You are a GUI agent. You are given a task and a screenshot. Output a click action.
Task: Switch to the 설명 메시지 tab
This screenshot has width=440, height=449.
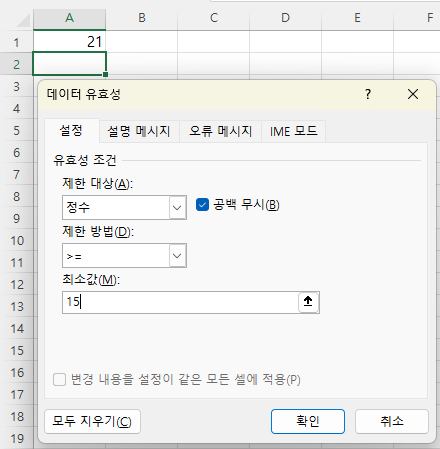coord(139,131)
